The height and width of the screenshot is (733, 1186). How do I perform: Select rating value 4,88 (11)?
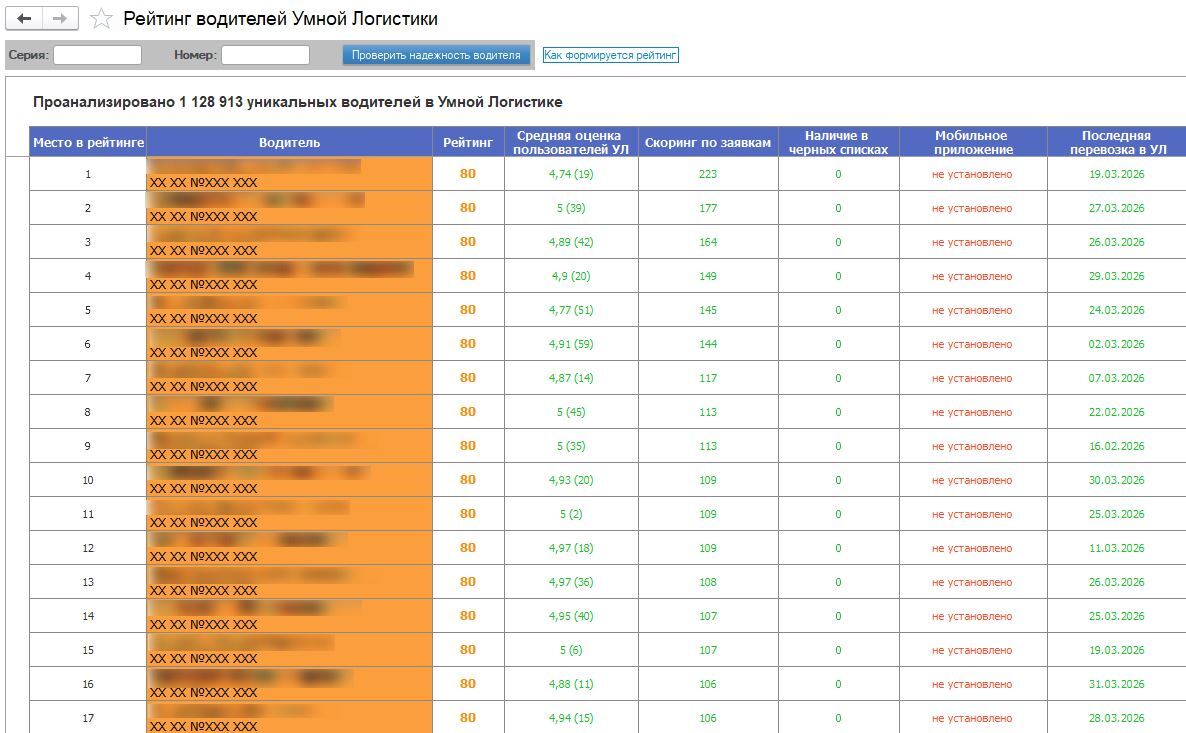coord(571,685)
